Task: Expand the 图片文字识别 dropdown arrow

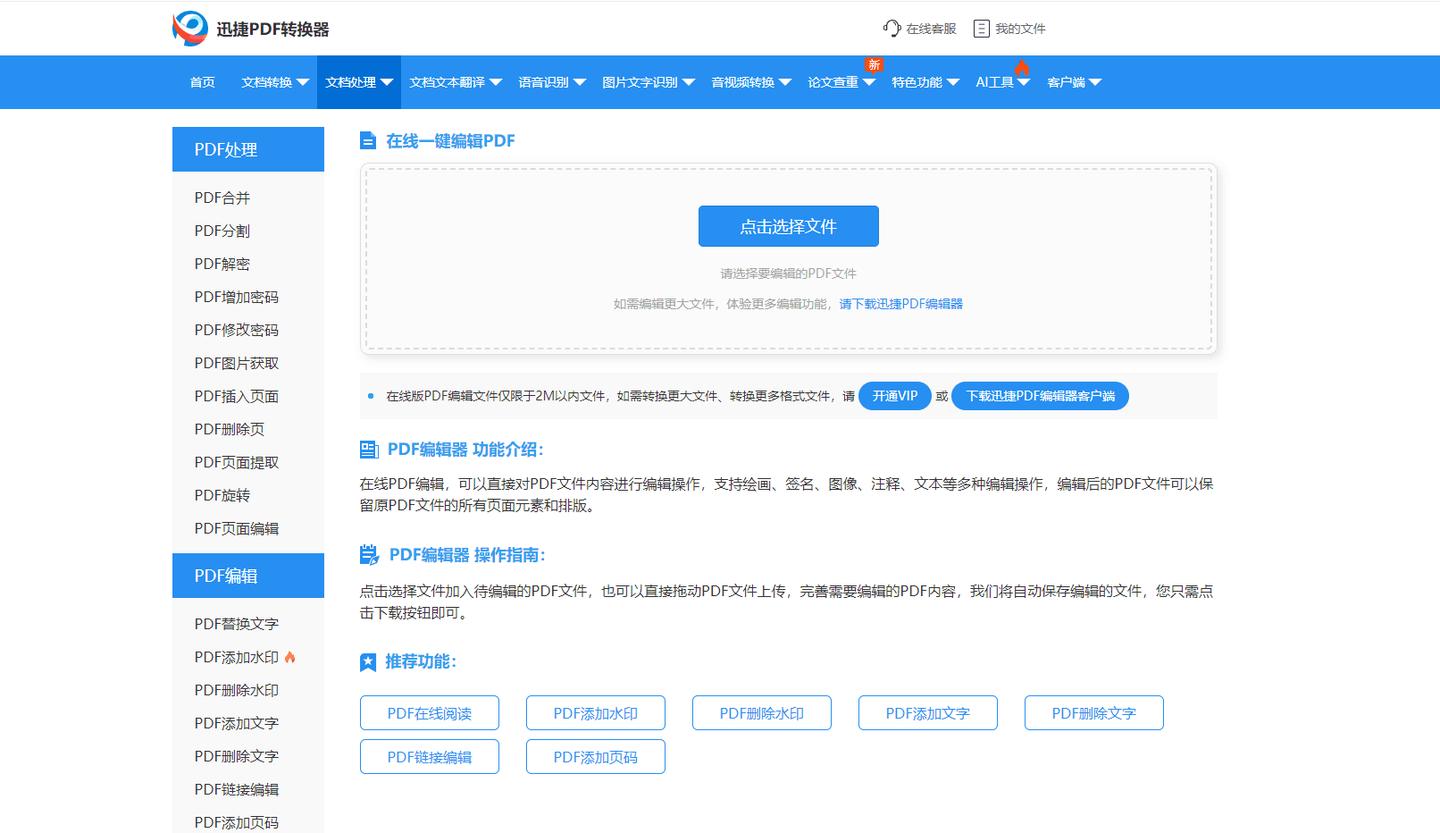Action: pyautogui.click(x=688, y=83)
